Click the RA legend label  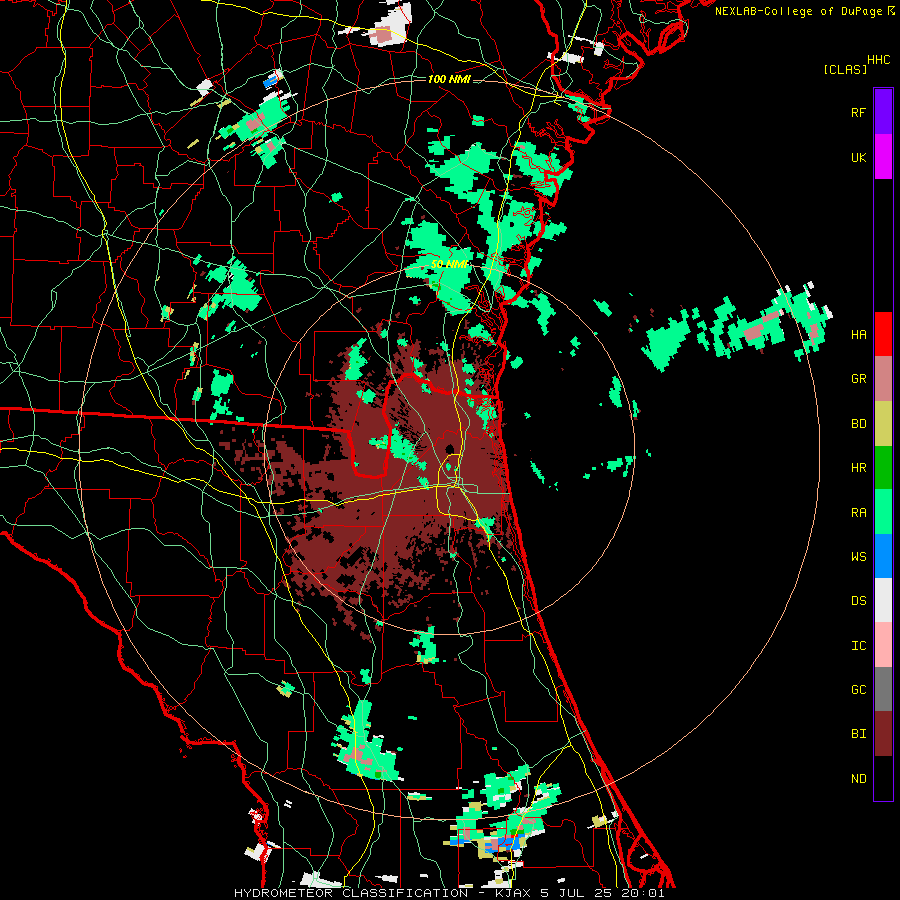pos(858,513)
